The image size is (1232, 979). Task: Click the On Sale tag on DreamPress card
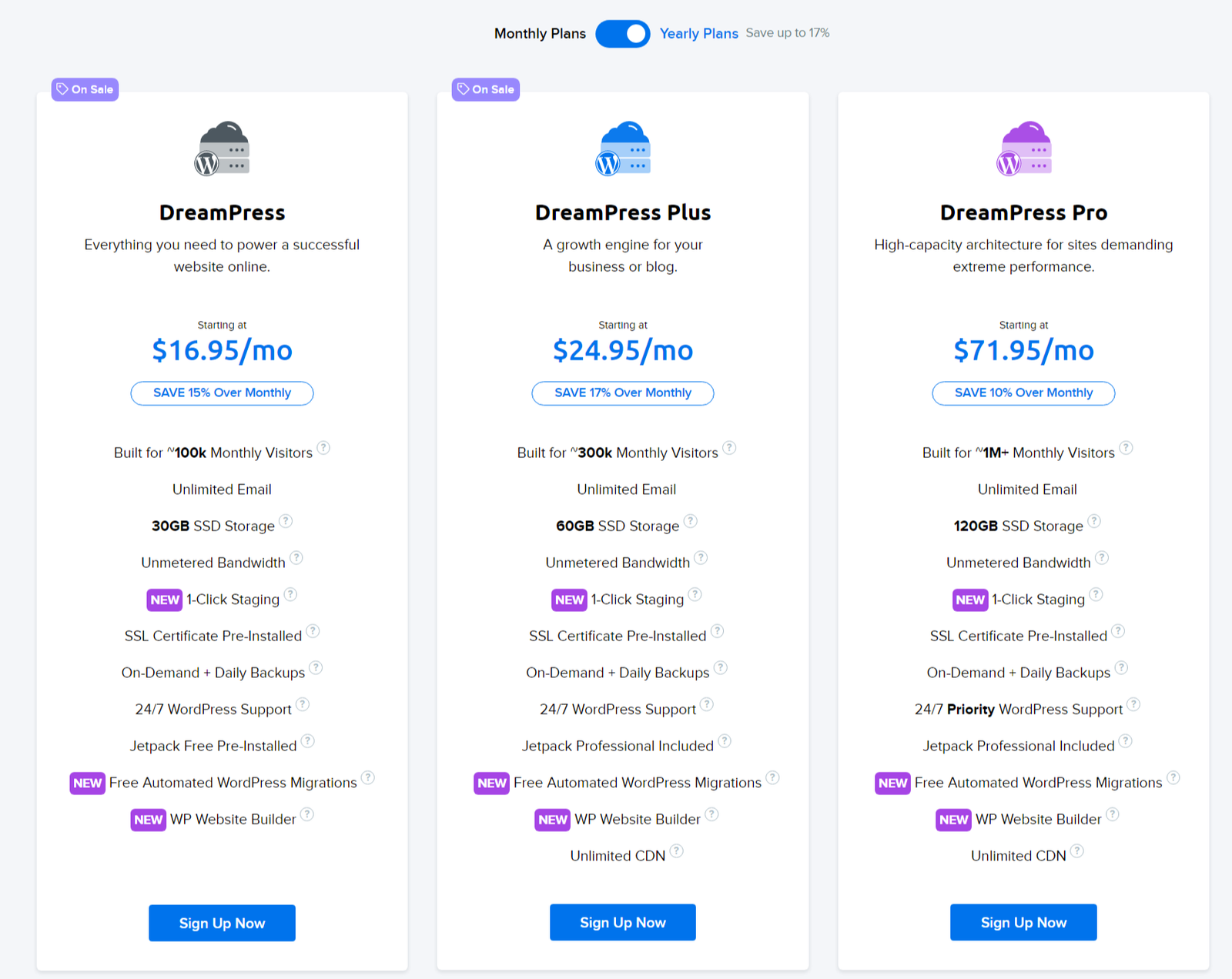click(x=85, y=89)
